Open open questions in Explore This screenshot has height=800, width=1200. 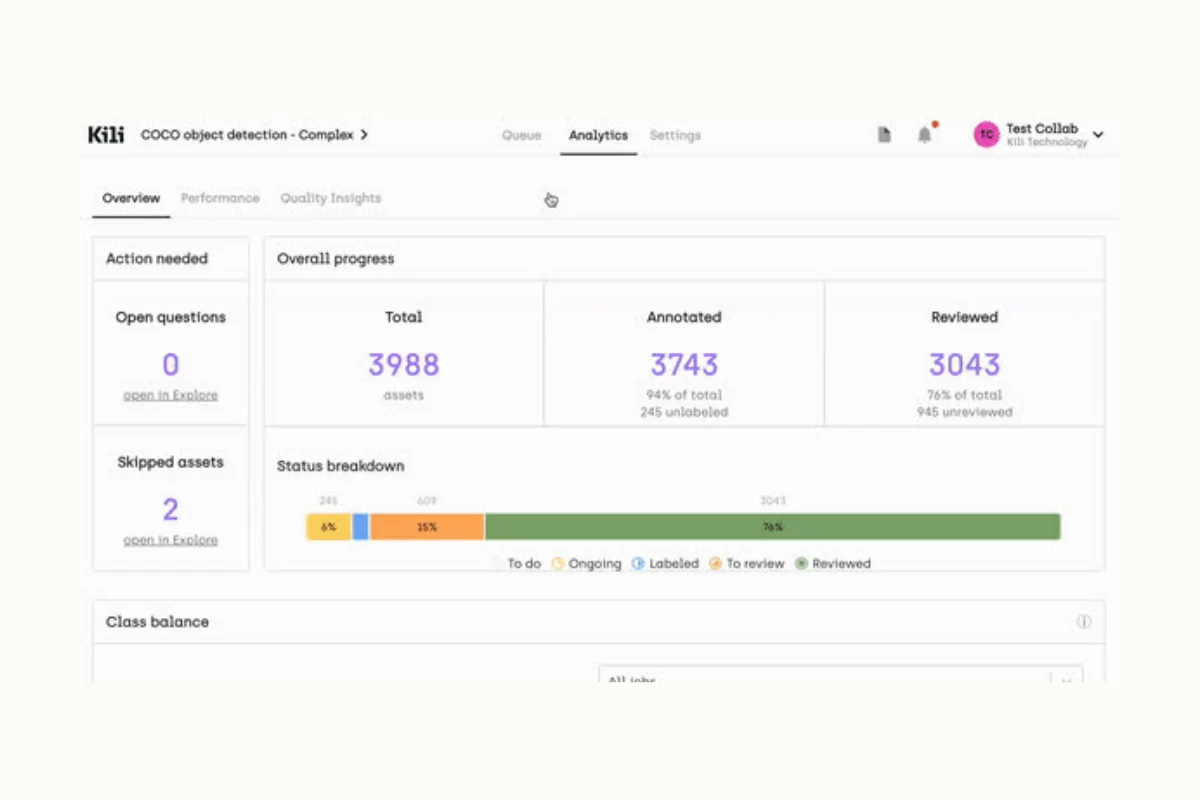(169, 394)
